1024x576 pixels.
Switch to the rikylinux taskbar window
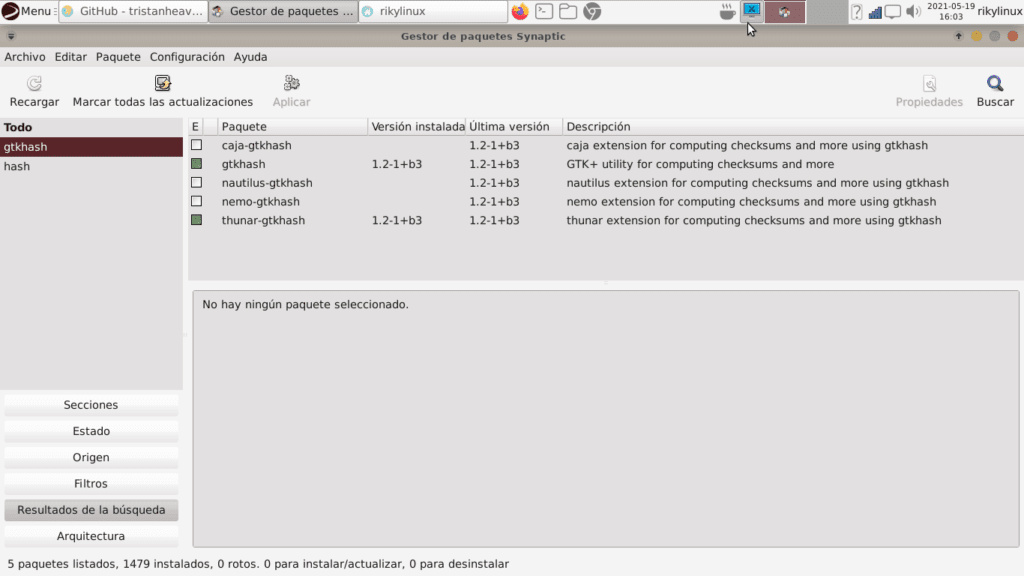coord(432,11)
